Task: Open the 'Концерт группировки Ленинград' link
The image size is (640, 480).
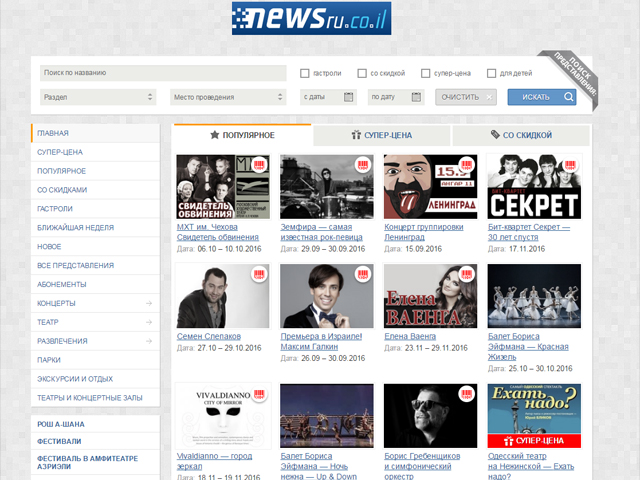Action: pyautogui.click(x=424, y=232)
